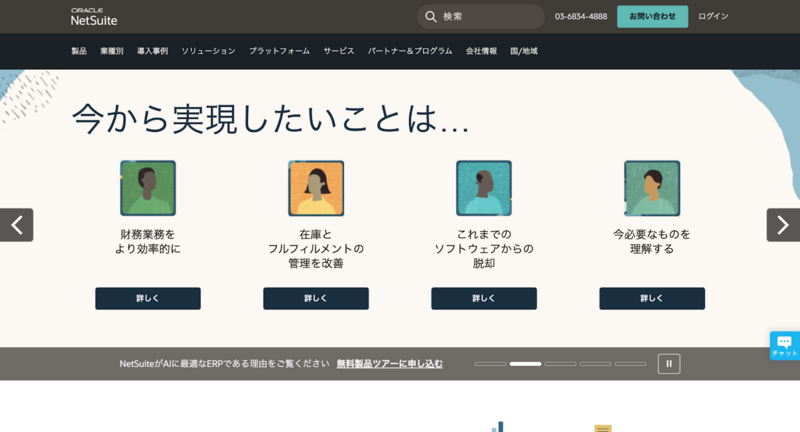Viewport: 800px width, 432px height.
Task: Select the first carousel slide indicator
Action: (x=490, y=364)
